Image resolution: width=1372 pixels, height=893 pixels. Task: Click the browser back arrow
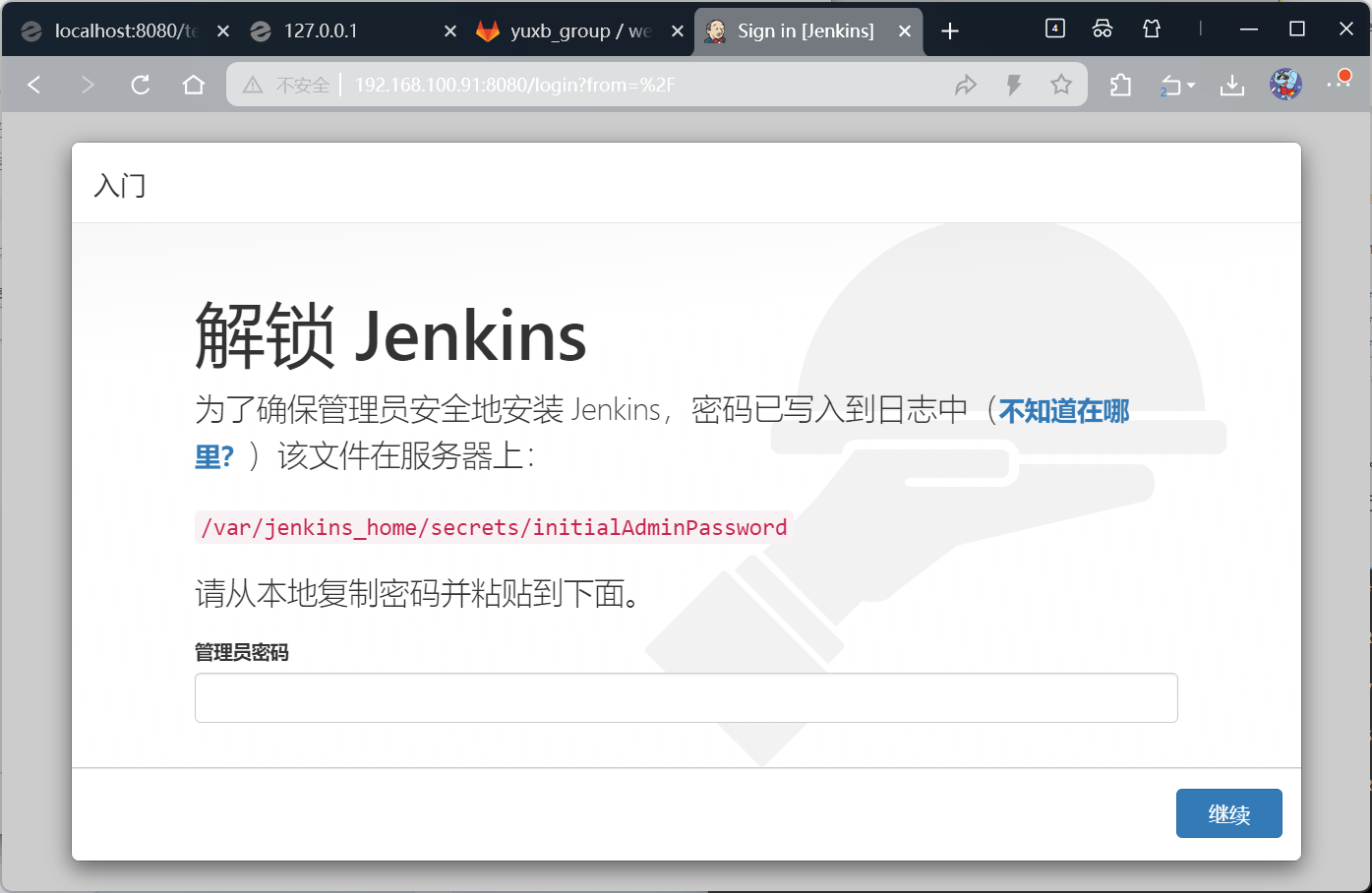pyautogui.click(x=34, y=85)
